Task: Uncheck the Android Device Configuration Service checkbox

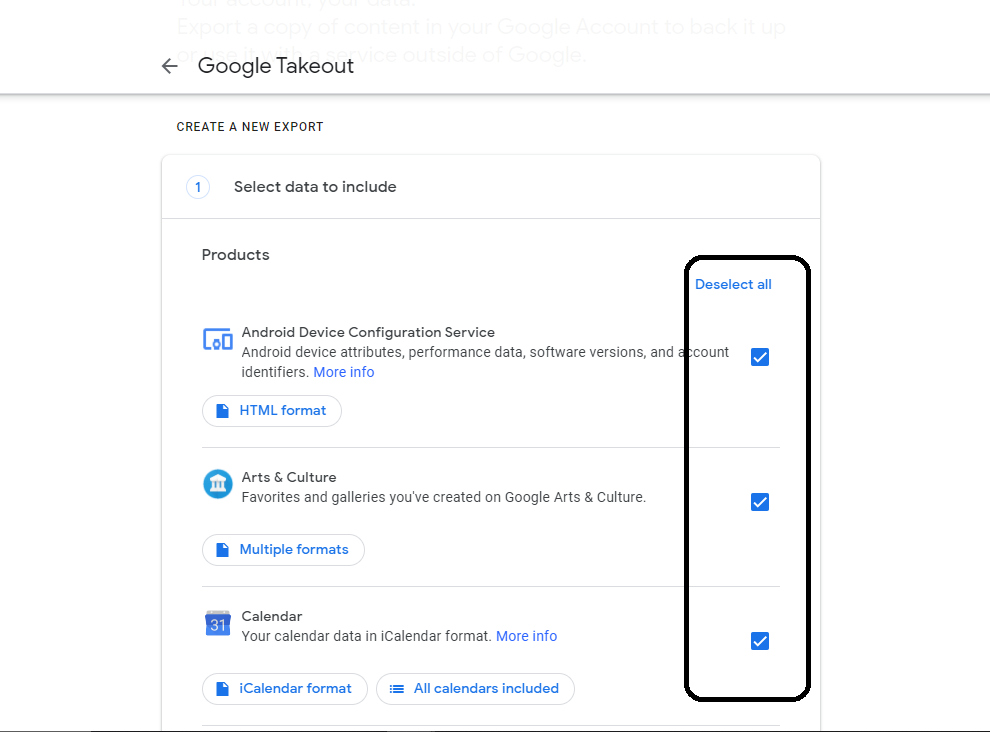Action: [x=760, y=356]
